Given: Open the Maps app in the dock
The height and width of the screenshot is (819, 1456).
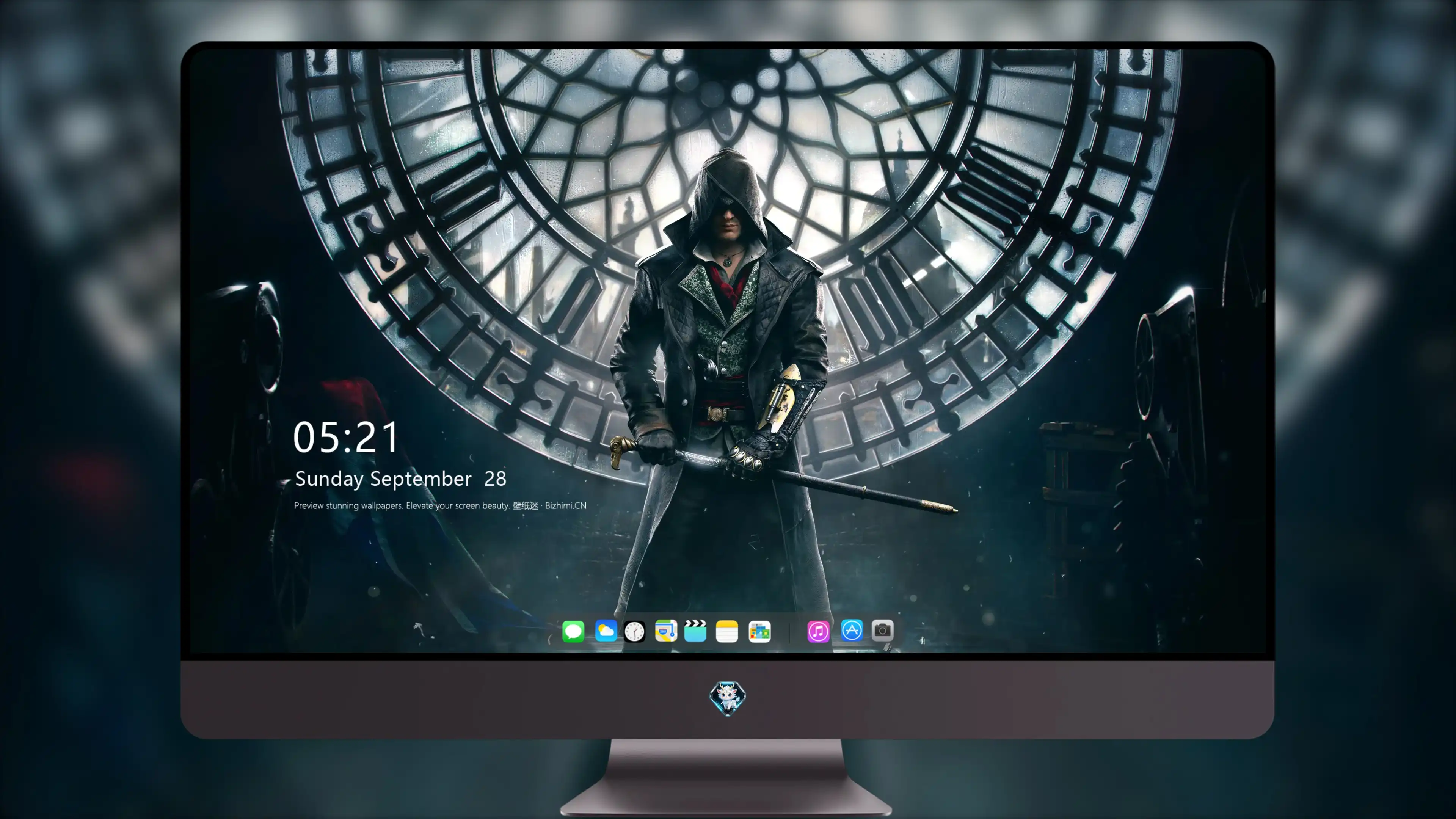Looking at the screenshot, I should (x=666, y=631).
